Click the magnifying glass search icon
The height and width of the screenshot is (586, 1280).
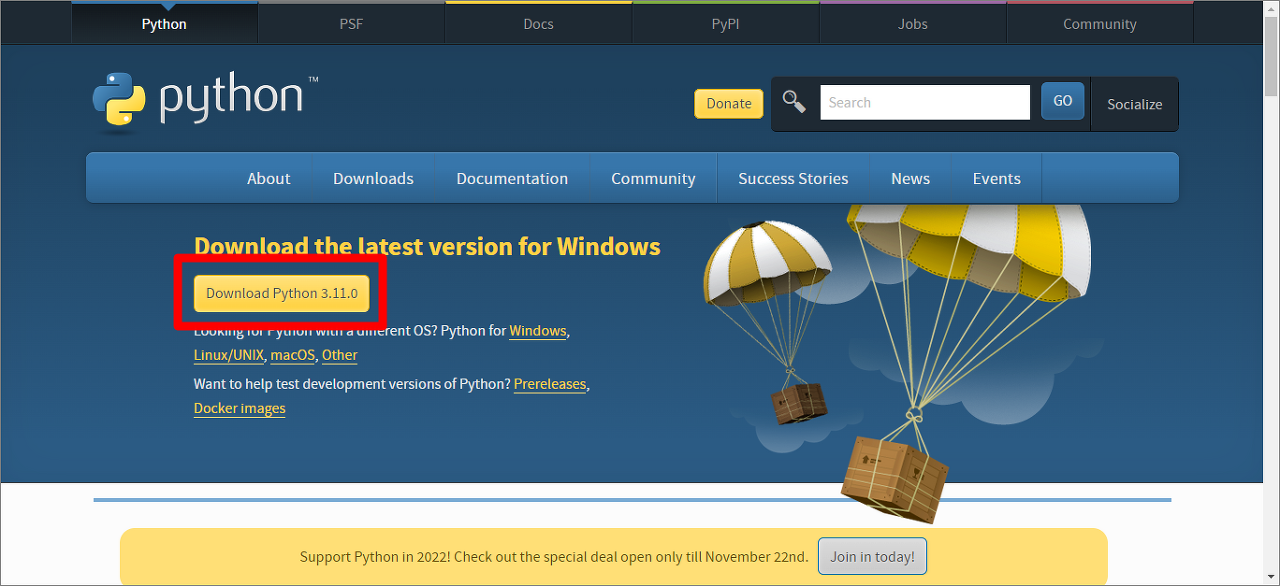pyautogui.click(x=794, y=102)
